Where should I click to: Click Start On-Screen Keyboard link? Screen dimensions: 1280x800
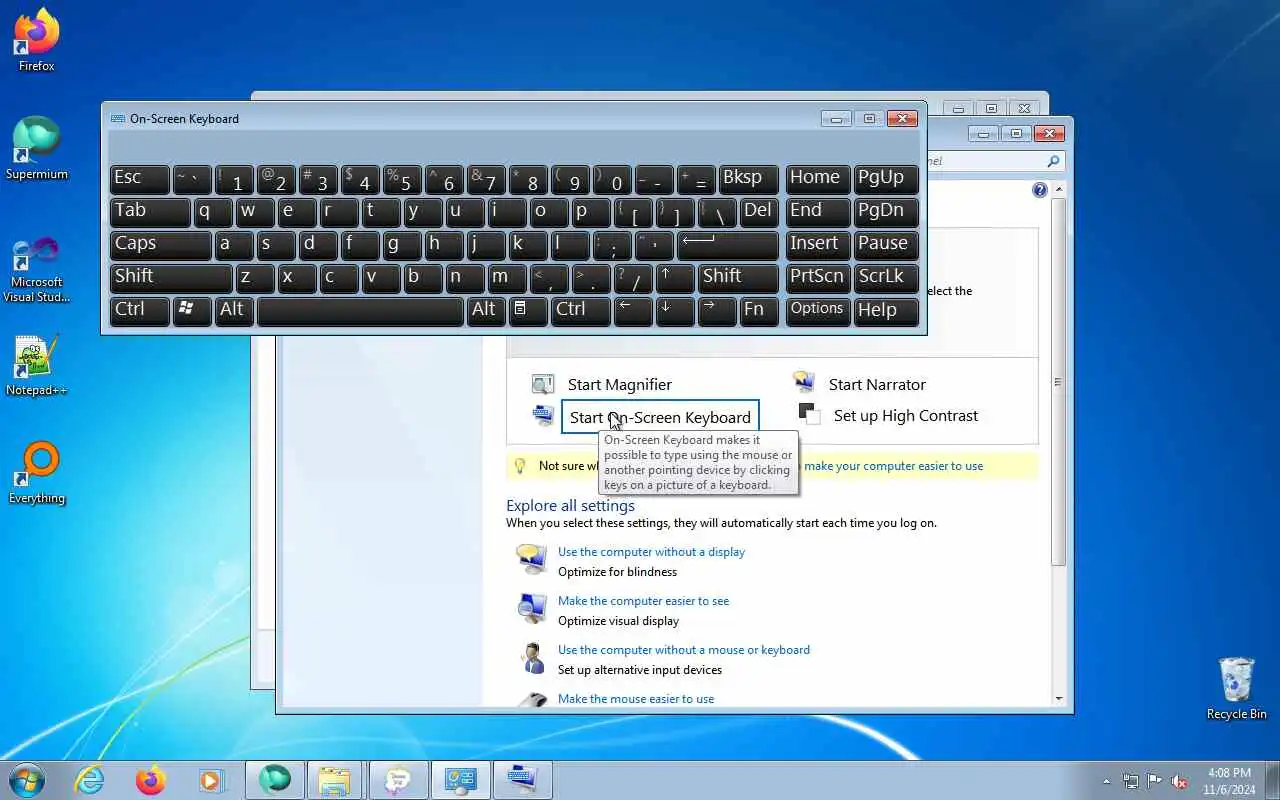660,418
